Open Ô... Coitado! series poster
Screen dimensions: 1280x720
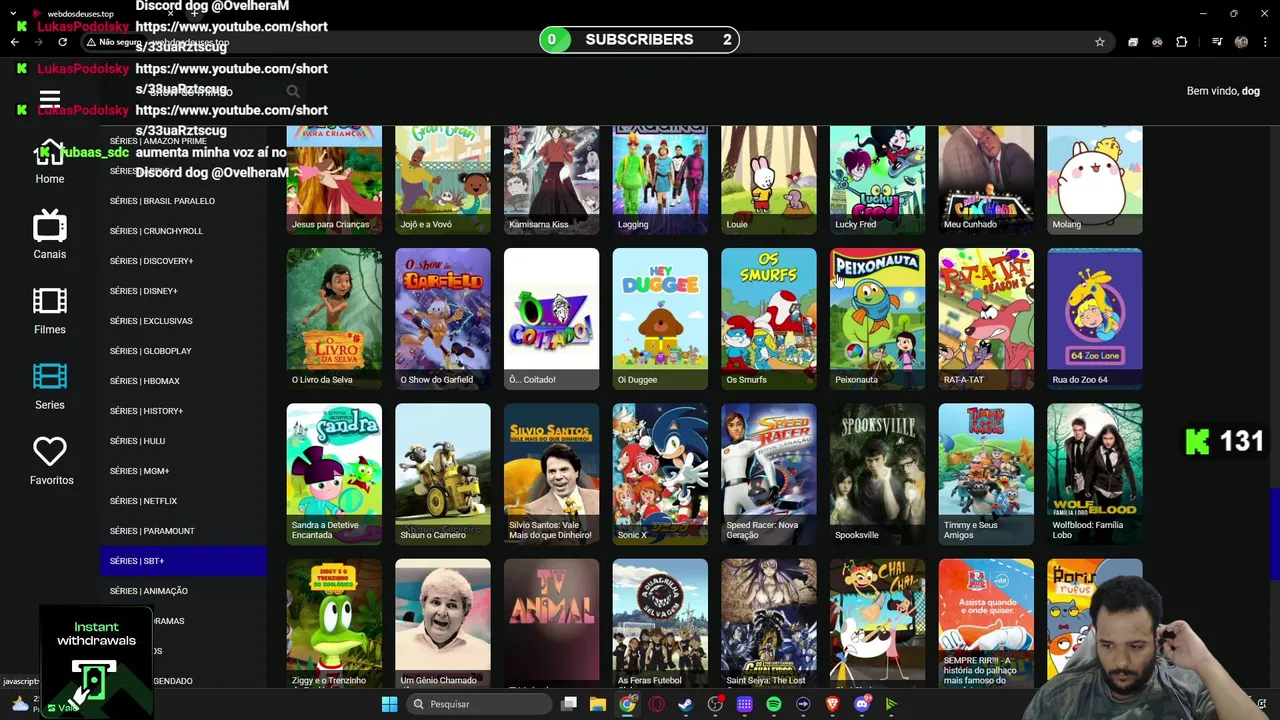[x=551, y=318]
